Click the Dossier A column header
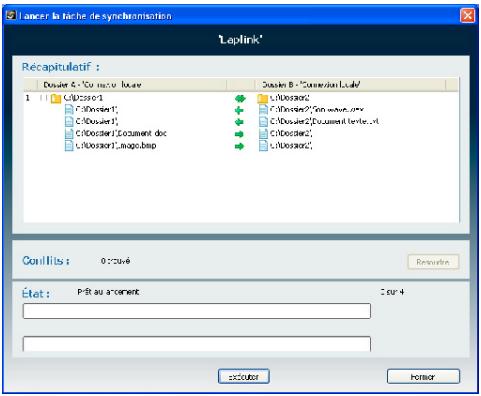This screenshot has height=396, width=481. (x=132, y=85)
